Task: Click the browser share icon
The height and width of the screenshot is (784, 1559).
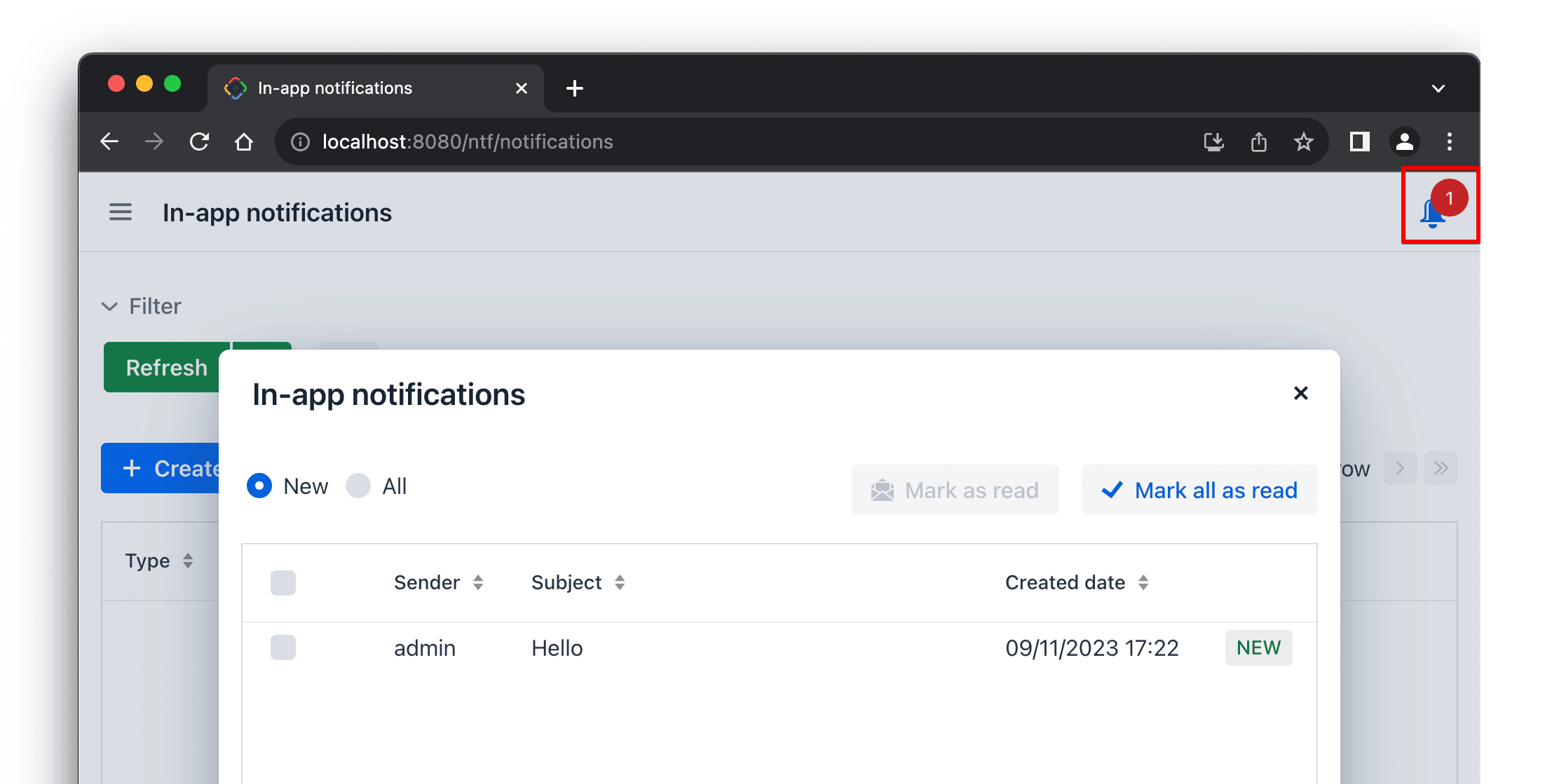Action: [1259, 142]
